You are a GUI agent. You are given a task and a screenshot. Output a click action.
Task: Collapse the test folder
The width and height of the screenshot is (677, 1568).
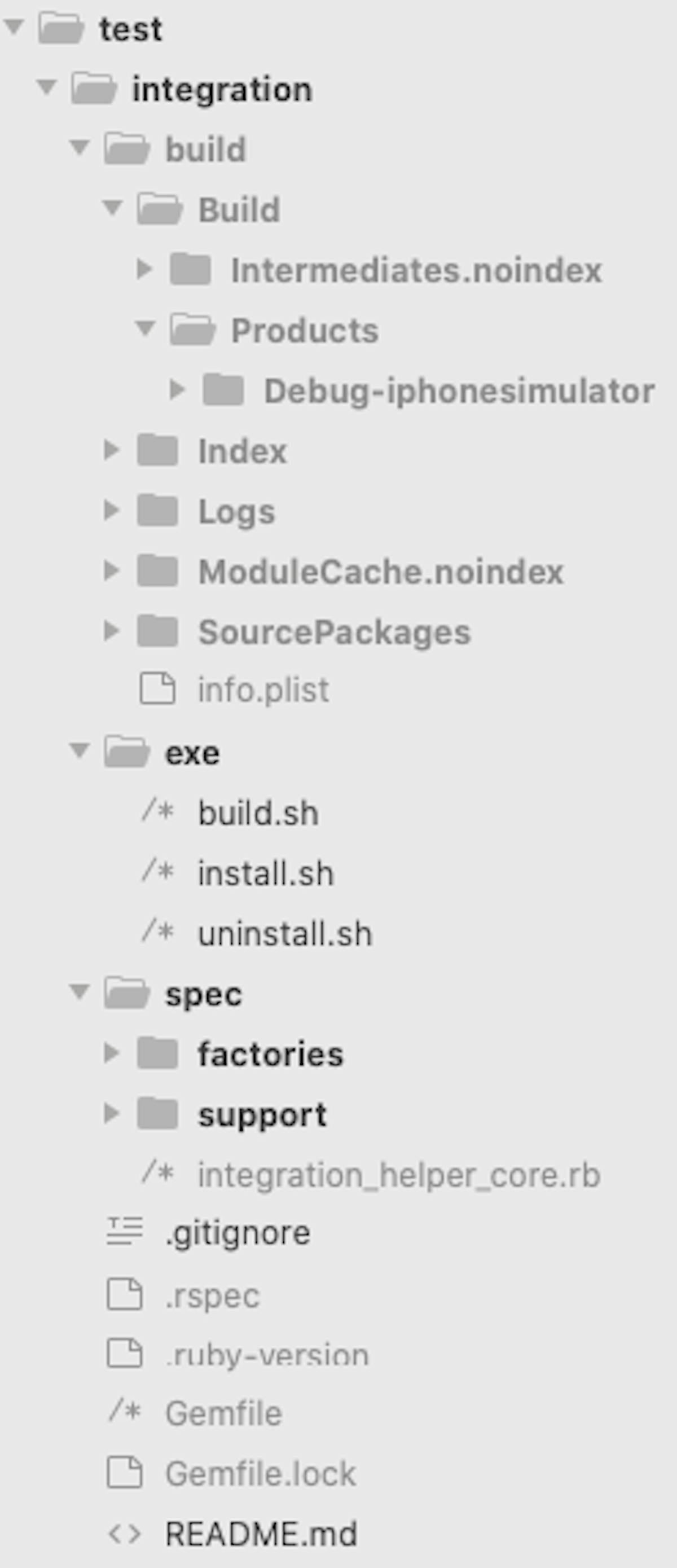pos(14,26)
